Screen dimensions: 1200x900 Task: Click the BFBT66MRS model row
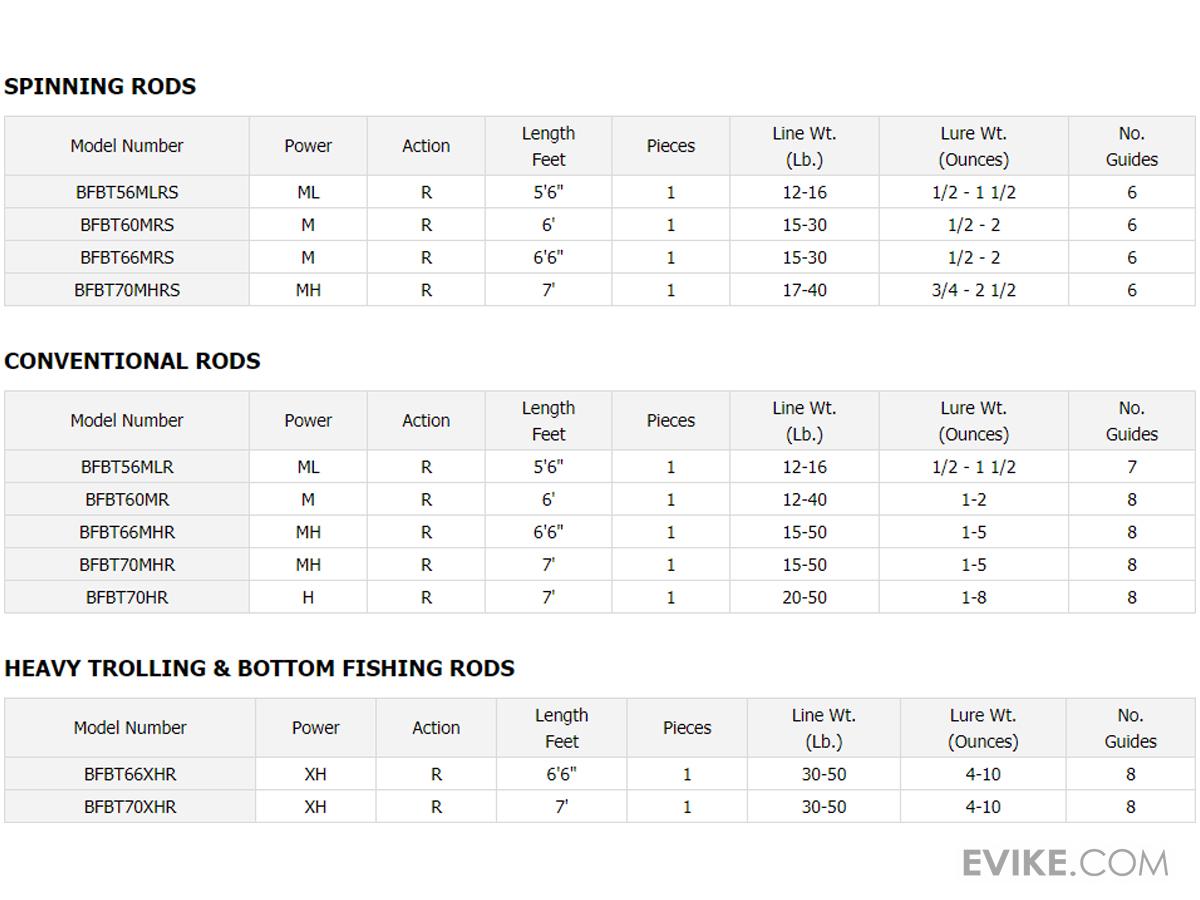127,257
